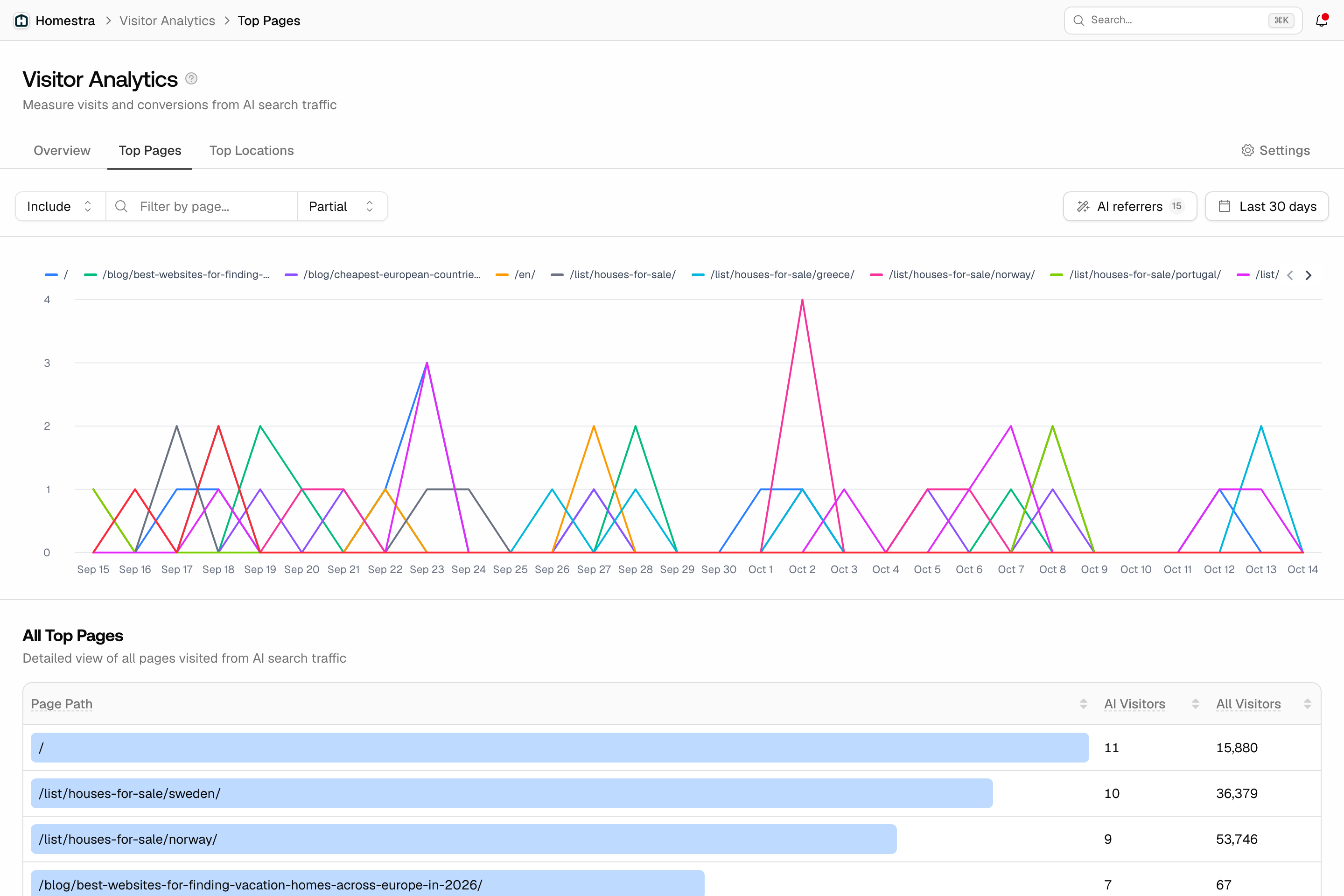Open the Include filter mode dropdown
Screen dimensions: 1344x896
point(60,206)
